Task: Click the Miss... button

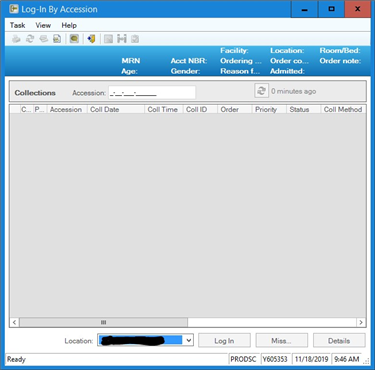Action: click(281, 341)
